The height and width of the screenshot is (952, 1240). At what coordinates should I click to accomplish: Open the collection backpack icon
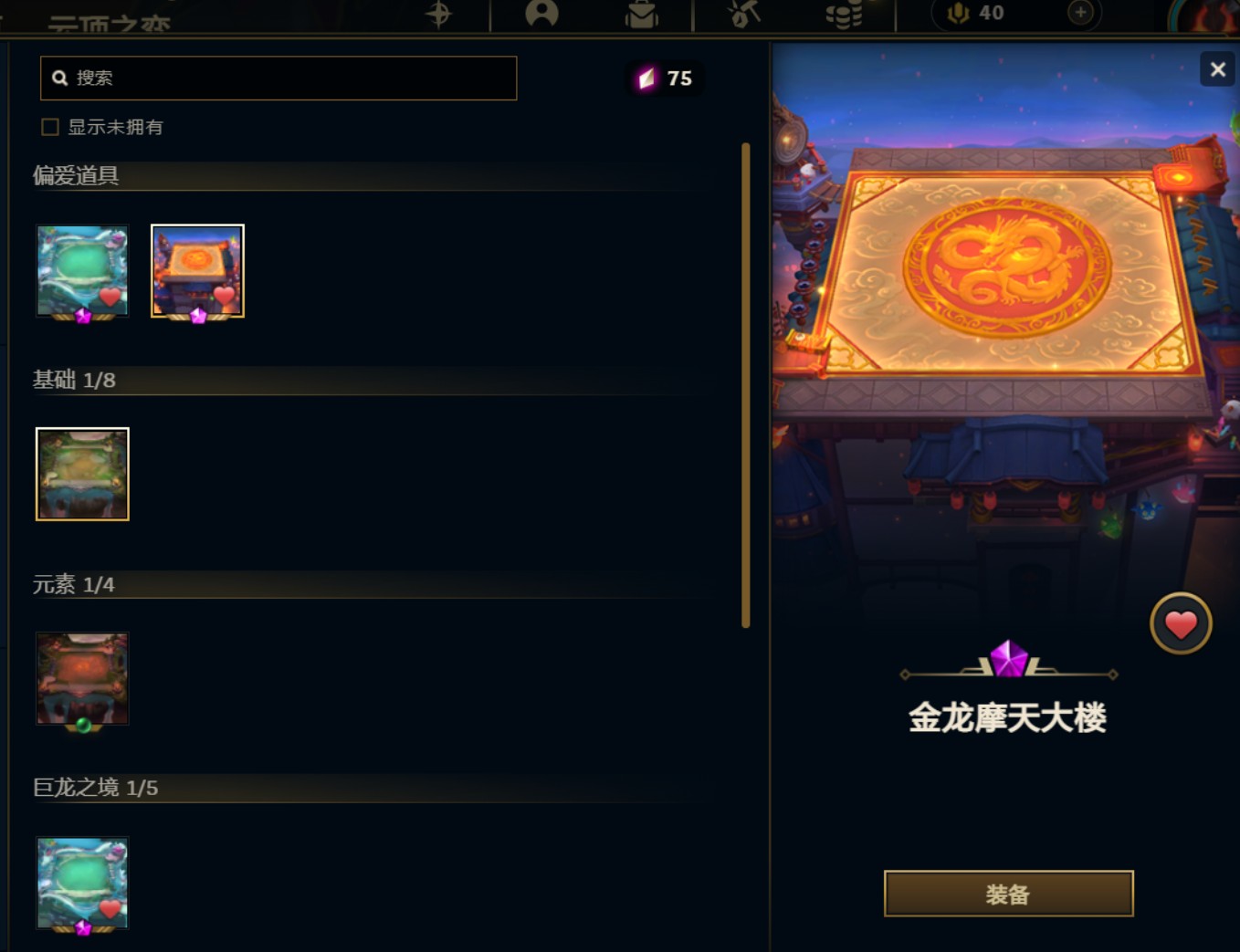coord(642,14)
